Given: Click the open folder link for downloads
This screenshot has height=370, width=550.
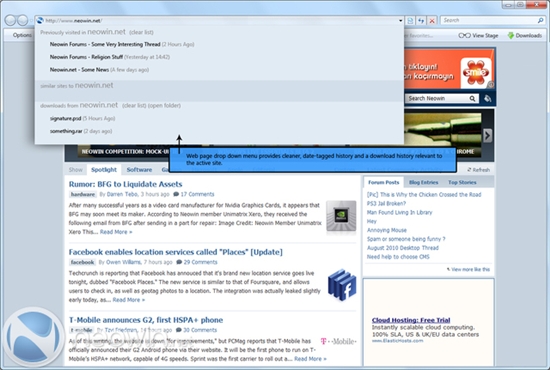Looking at the screenshot, I should [x=164, y=106].
